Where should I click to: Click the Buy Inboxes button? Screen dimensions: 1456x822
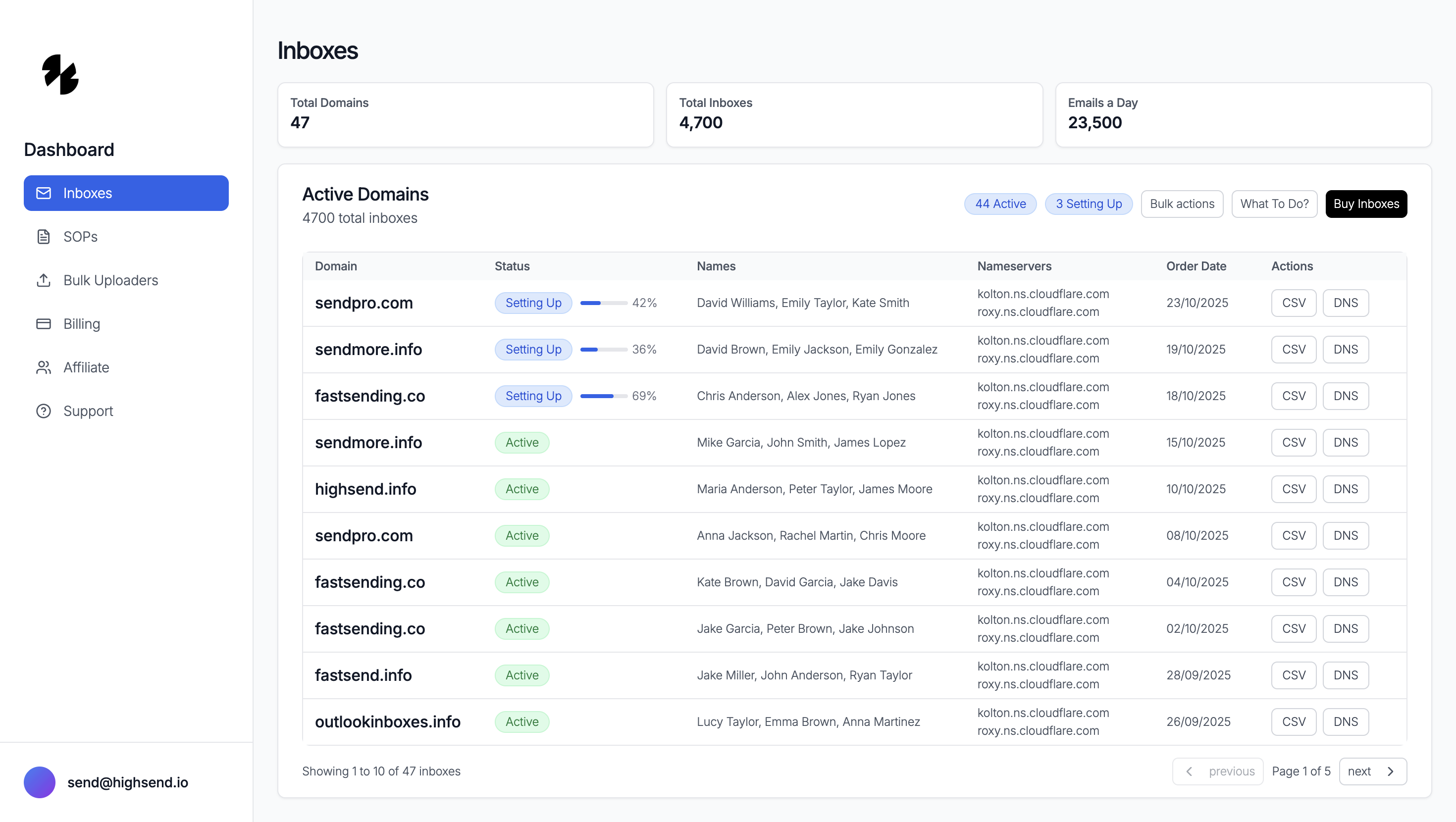pos(1366,204)
